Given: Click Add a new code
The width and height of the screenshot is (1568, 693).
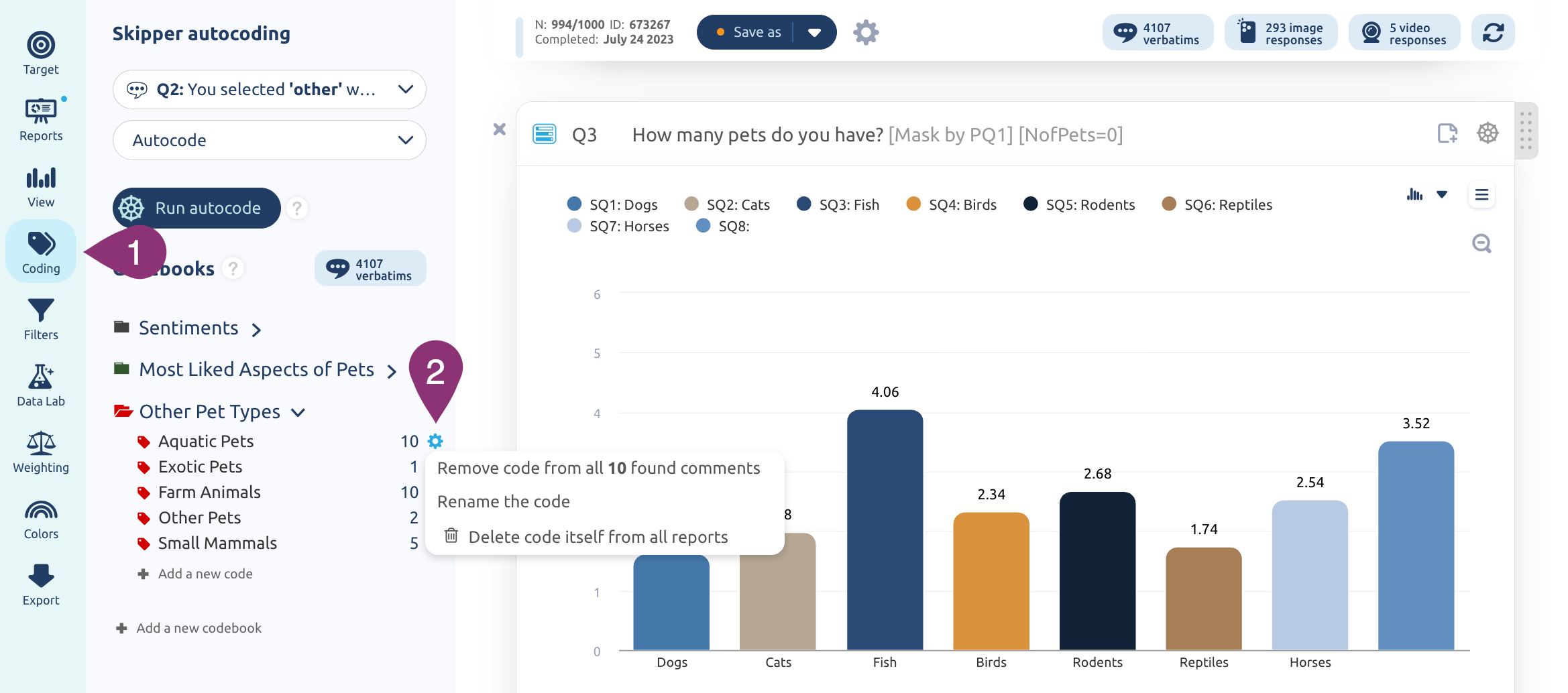Looking at the screenshot, I should [x=195, y=574].
